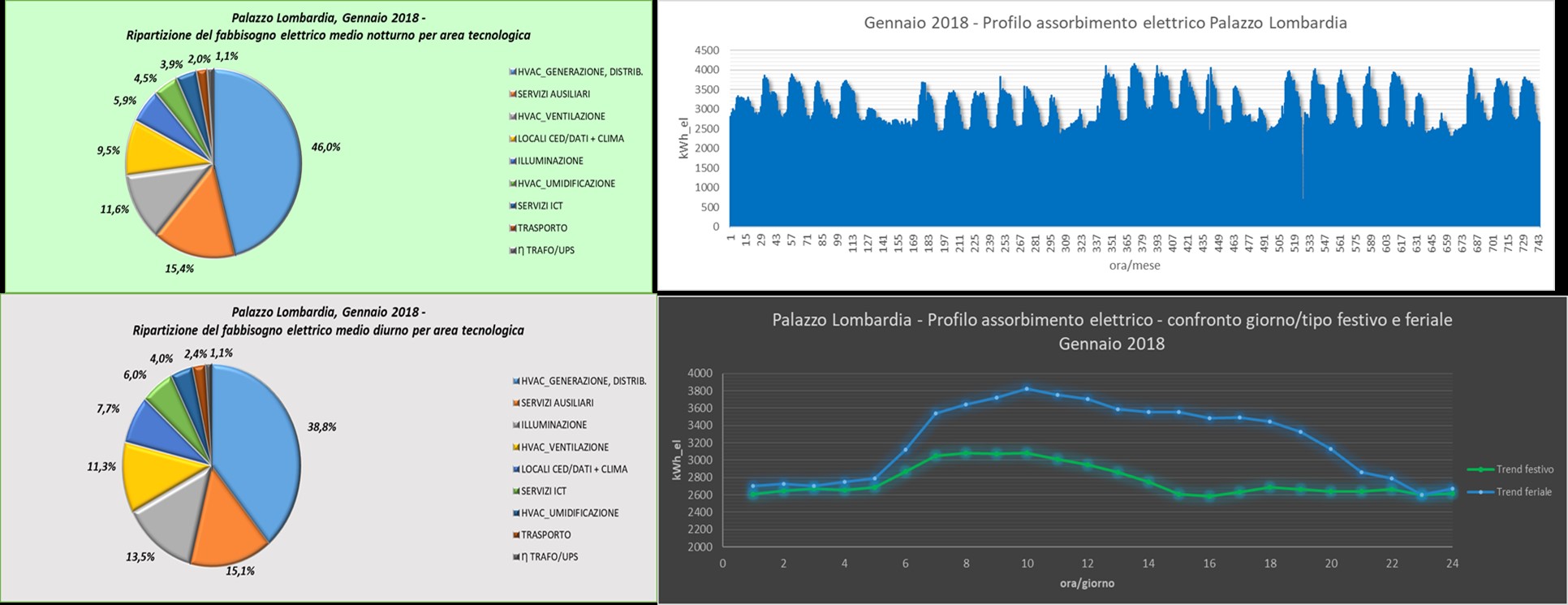Image resolution: width=1568 pixels, height=605 pixels.
Task: Click HVAC_VENTILAZIONE in the notturno legend
Action: click(x=557, y=116)
